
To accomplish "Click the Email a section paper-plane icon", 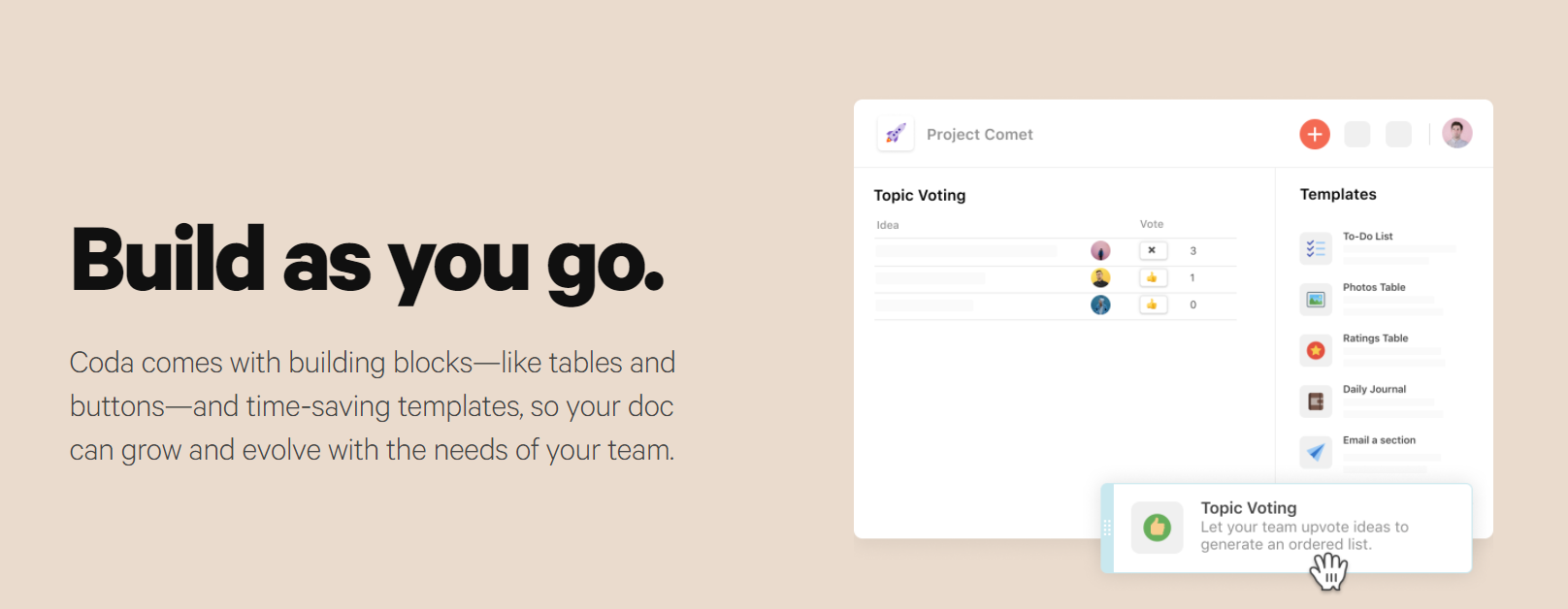I will pos(1316,452).
